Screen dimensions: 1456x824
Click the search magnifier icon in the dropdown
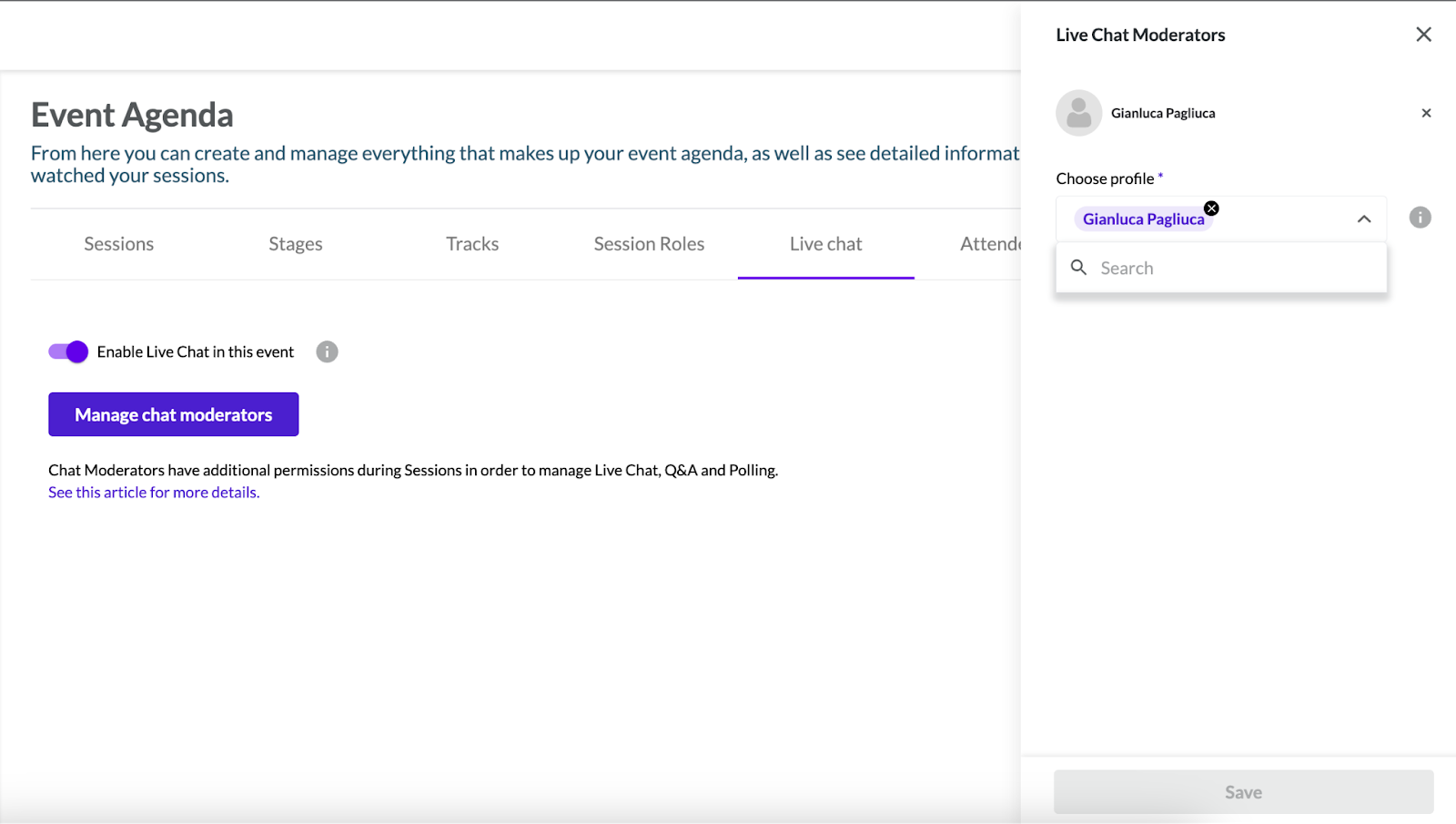point(1078,267)
